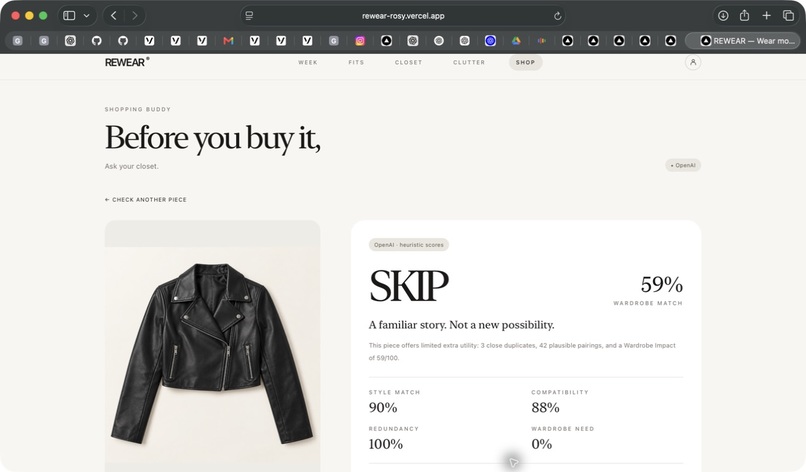Toggle the Safari sidebar button
The image size is (806, 472).
pos(69,15)
